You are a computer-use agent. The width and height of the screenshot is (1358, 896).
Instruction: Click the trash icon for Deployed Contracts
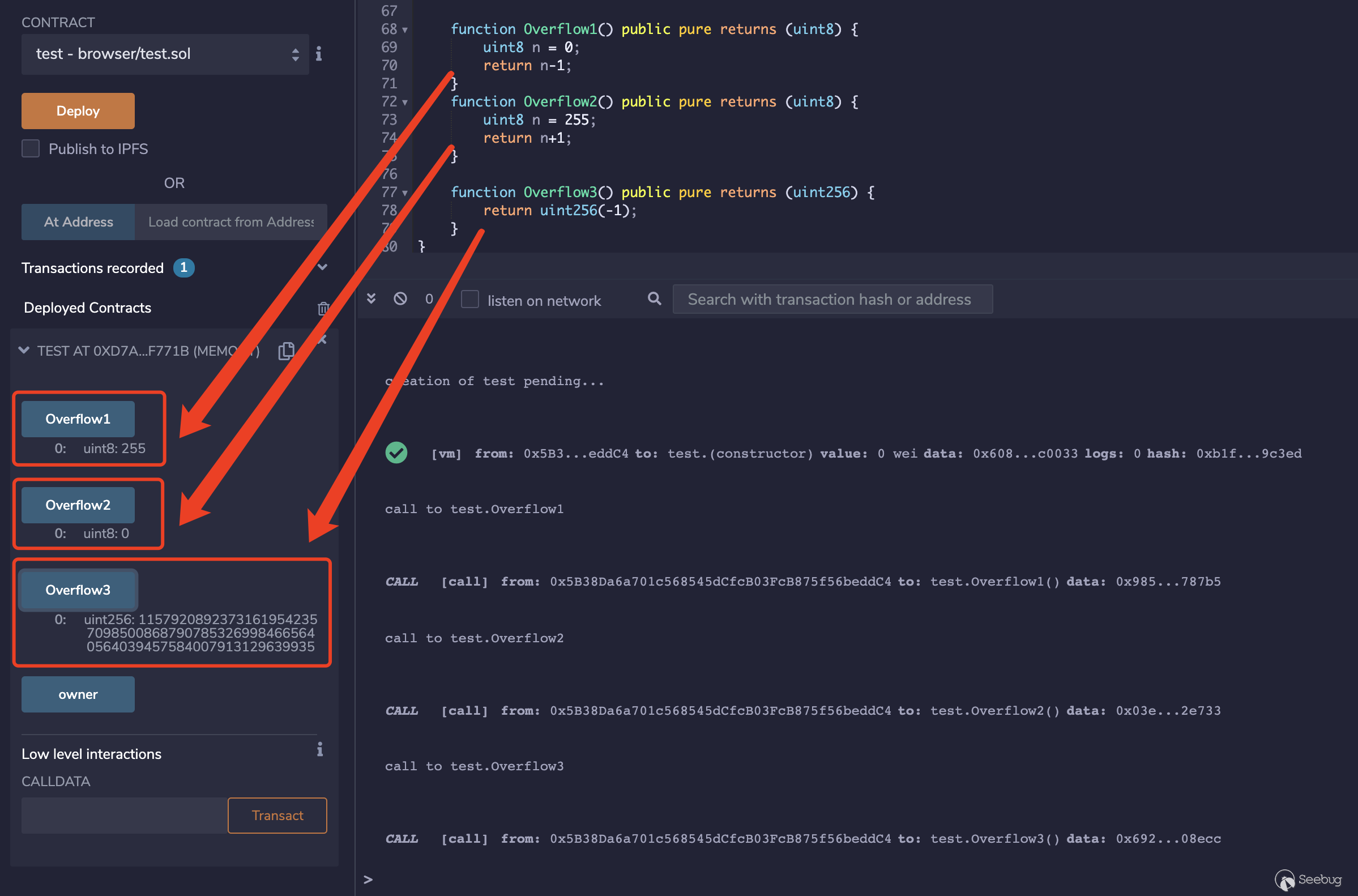(323, 309)
